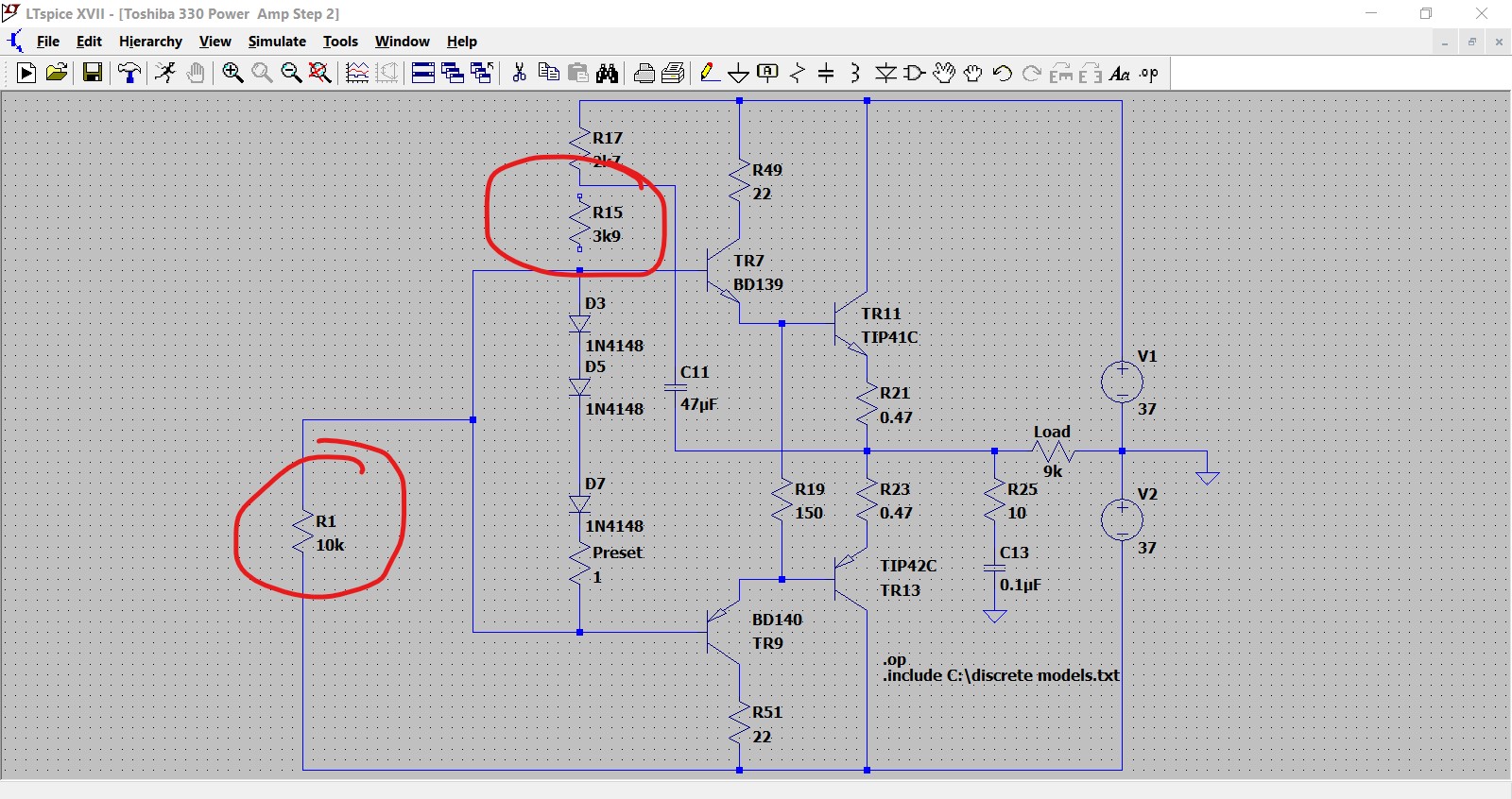Open Find with the binoculars icon

608,73
